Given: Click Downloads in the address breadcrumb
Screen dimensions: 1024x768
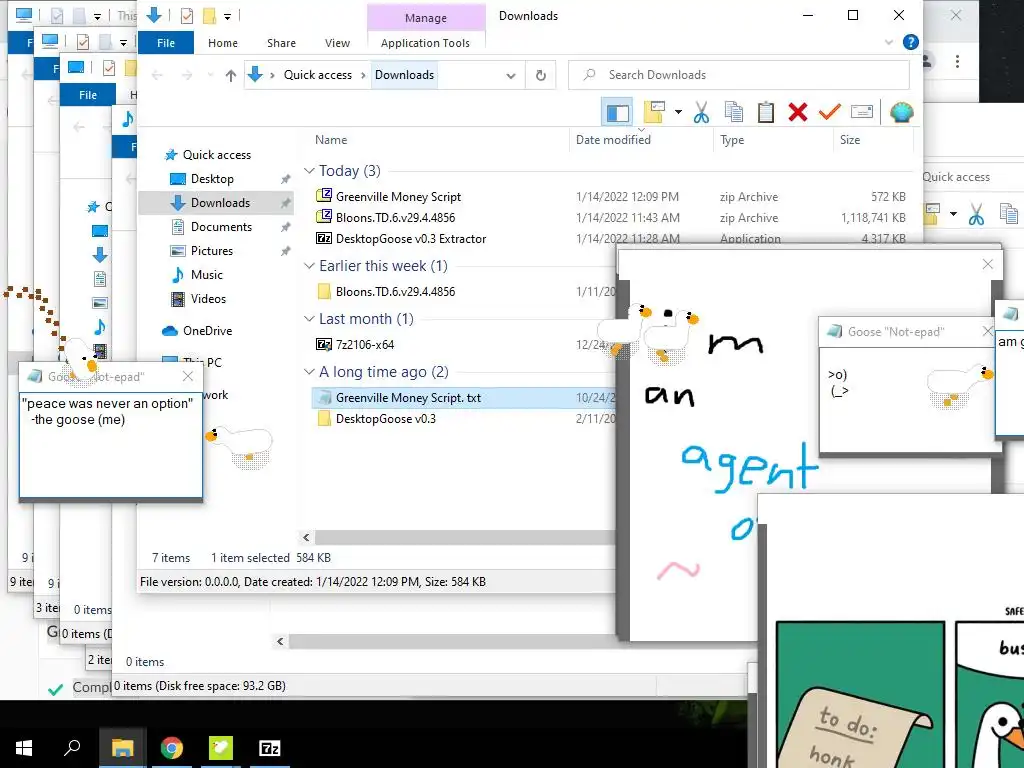Looking at the screenshot, I should [x=404, y=75].
